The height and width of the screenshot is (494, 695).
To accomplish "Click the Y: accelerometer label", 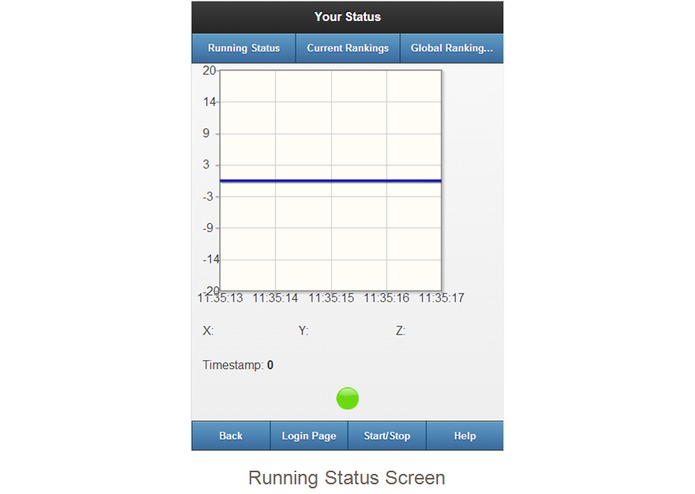I will click(x=303, y=331).
